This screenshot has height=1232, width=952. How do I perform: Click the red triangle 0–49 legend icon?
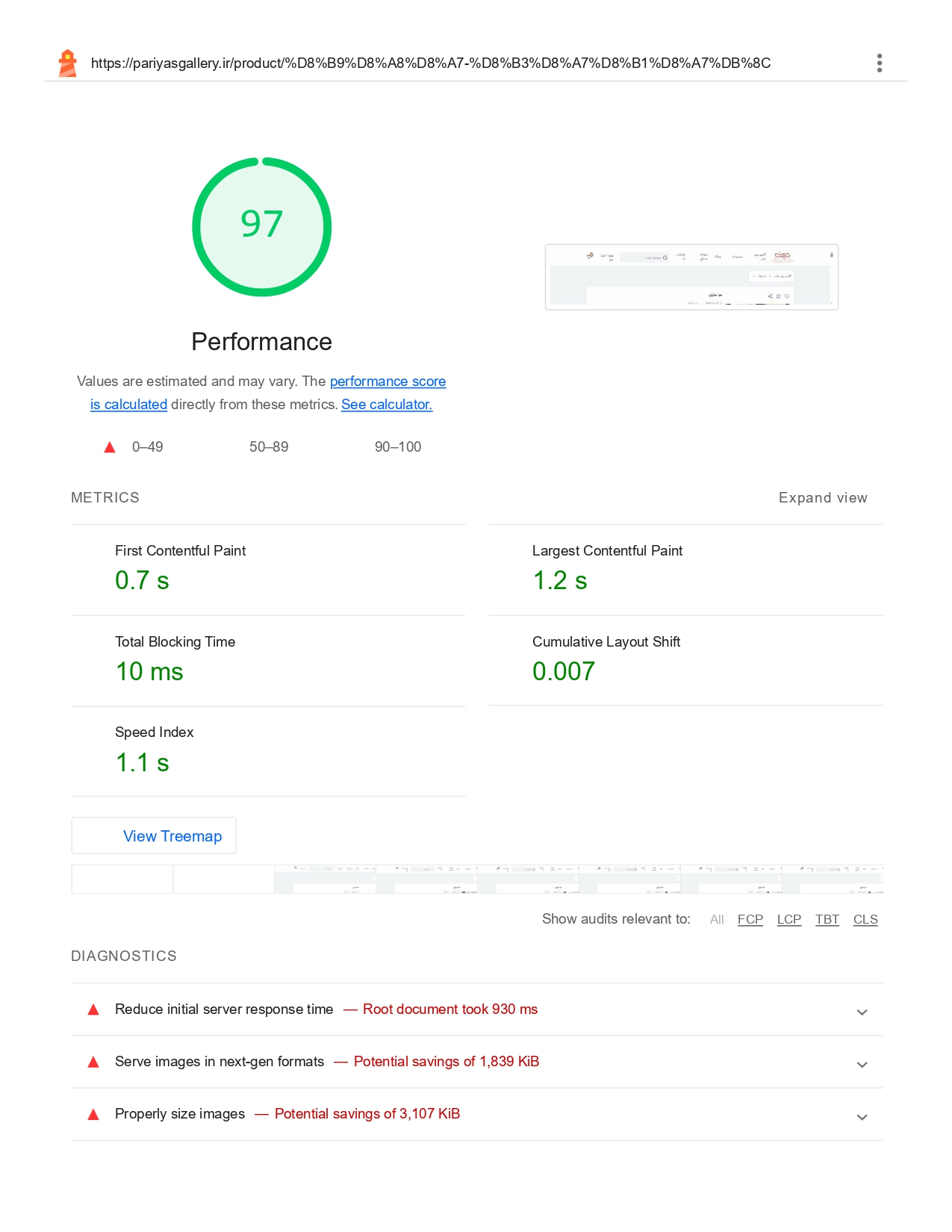[110, 447]
